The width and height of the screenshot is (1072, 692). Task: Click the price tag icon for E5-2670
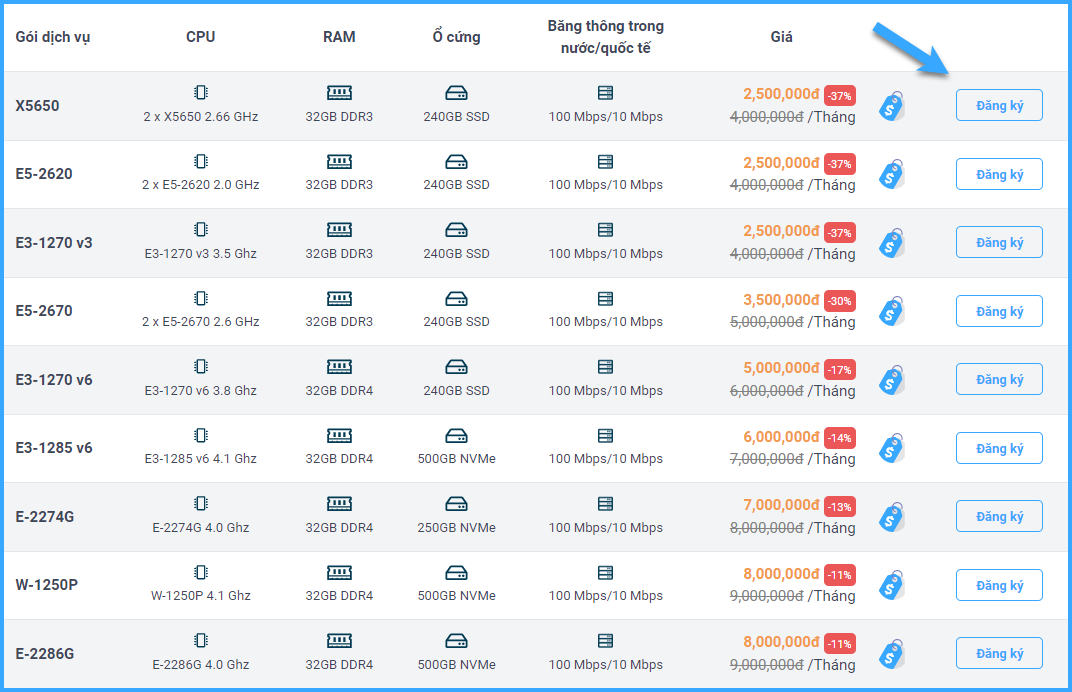click(892, 311)
